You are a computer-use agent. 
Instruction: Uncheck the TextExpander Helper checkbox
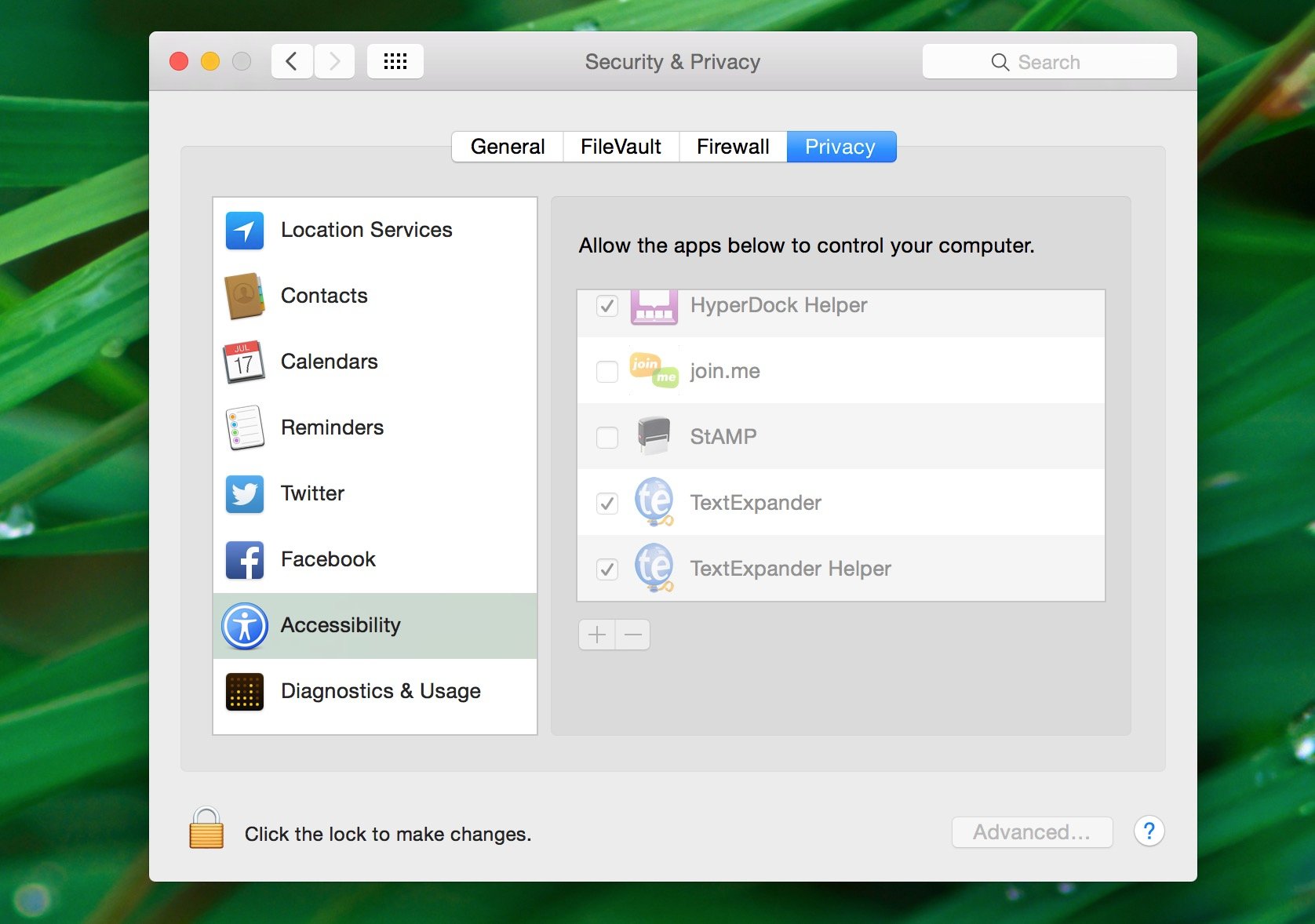tap(607, 569)
